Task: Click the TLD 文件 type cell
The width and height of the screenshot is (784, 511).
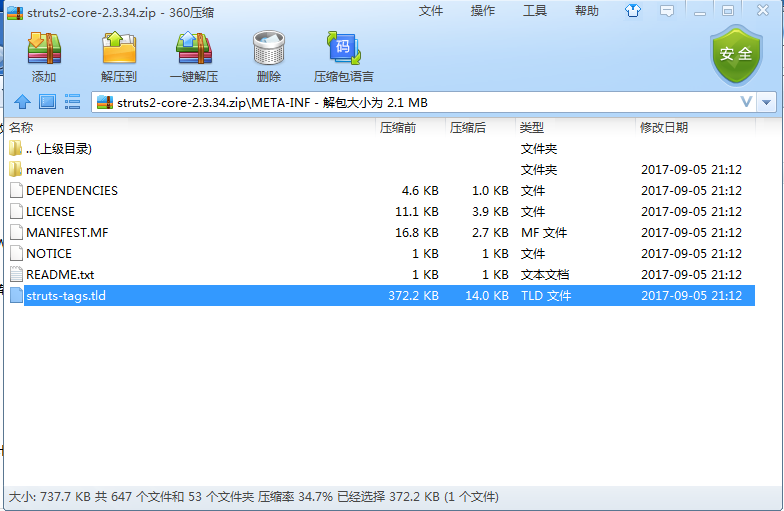Action: pos(546,296)
